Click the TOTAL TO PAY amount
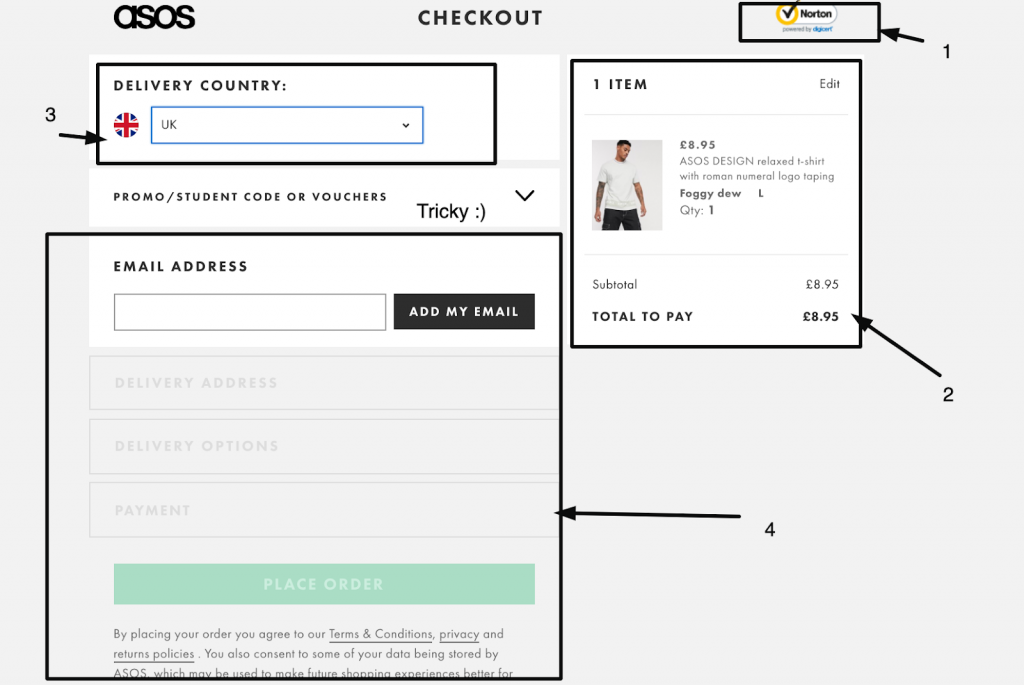Image resolution: width=1024 pixels, height=685 pixels. 821,316
